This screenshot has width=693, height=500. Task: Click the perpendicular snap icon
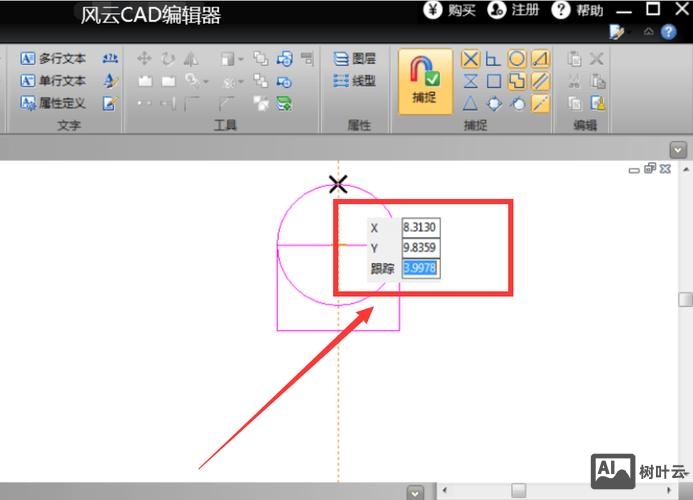pos(493,59)
